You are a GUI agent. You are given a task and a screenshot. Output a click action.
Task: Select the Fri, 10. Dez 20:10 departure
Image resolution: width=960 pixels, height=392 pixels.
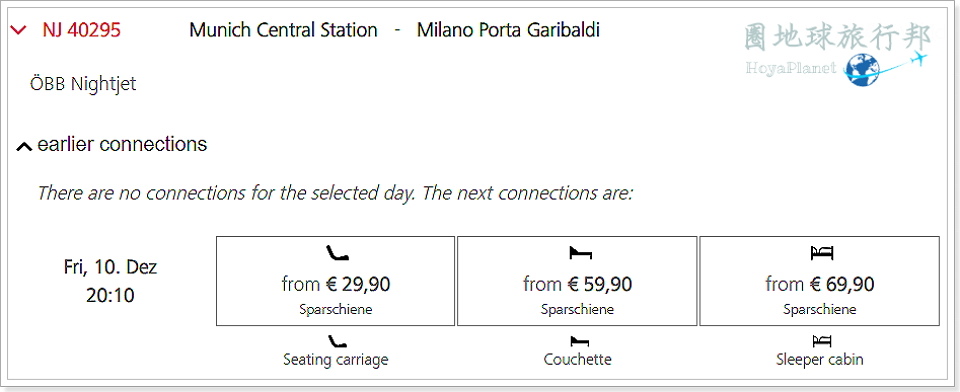coord(110,282)
